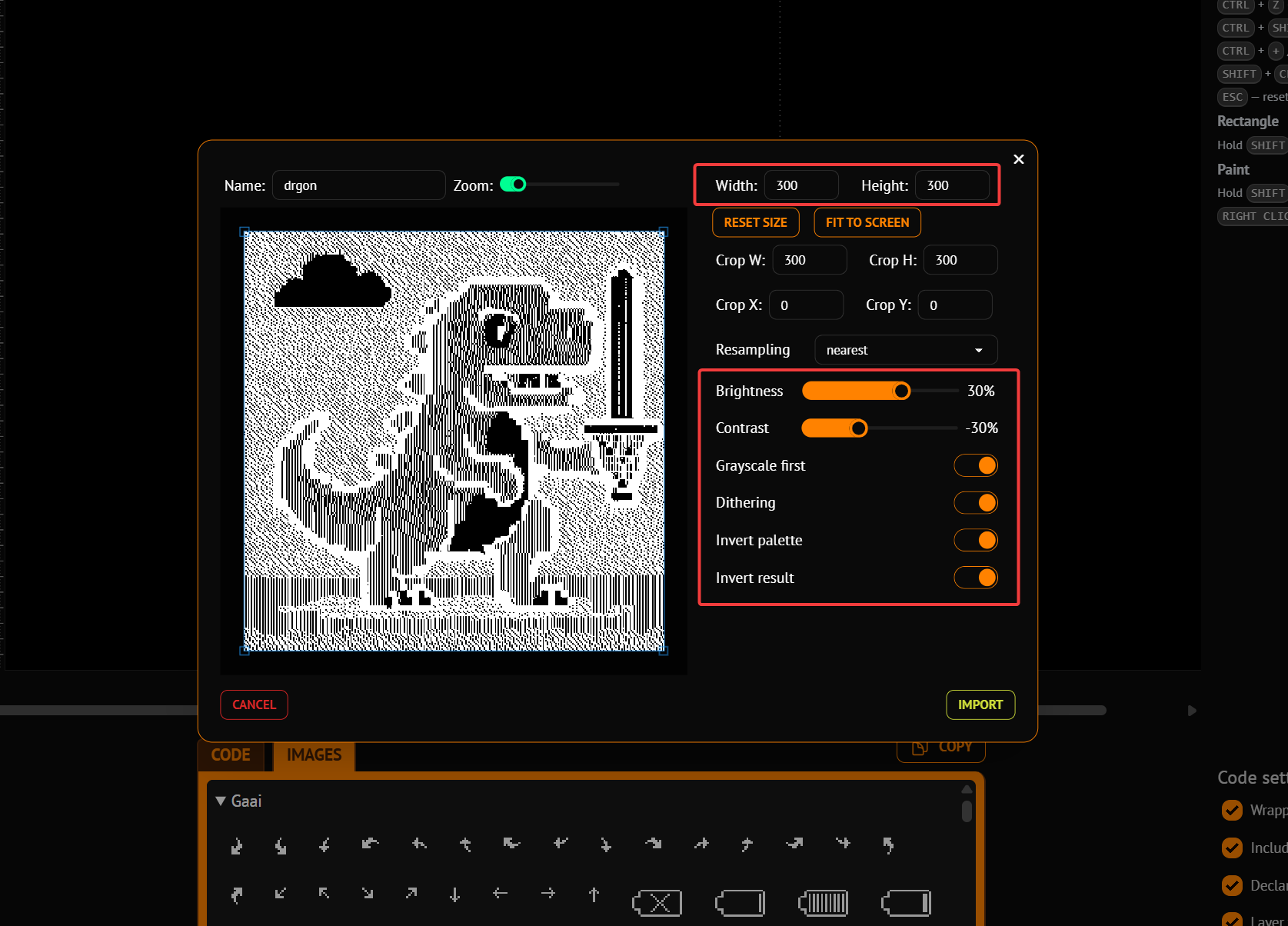Viewport: 1288px width, 926px height.
Task: Click the Crop X input field
Action: (806, 305)
